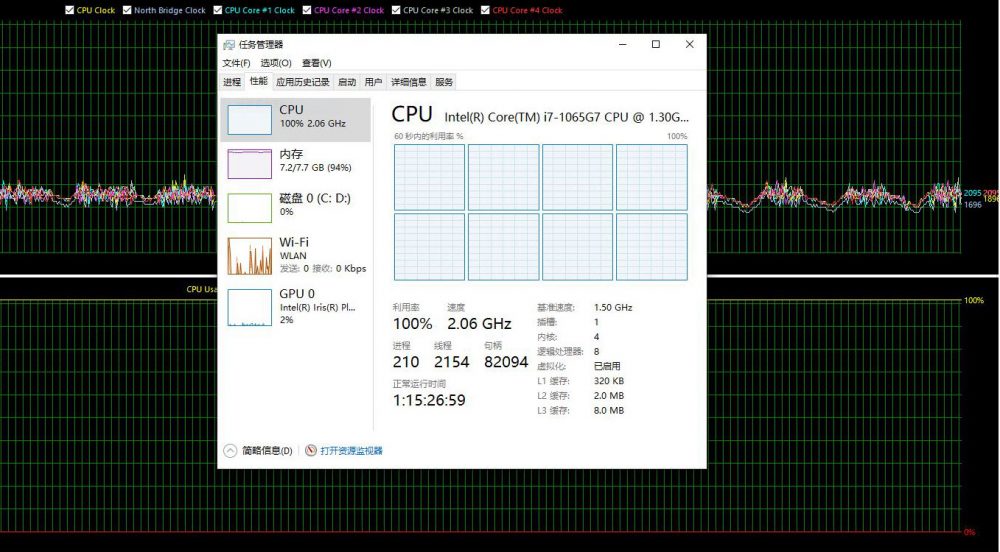This screenshot has height=552, width=1000.
Task: Select the CPU mini graph thumbnail
Action: coord(249,119)
